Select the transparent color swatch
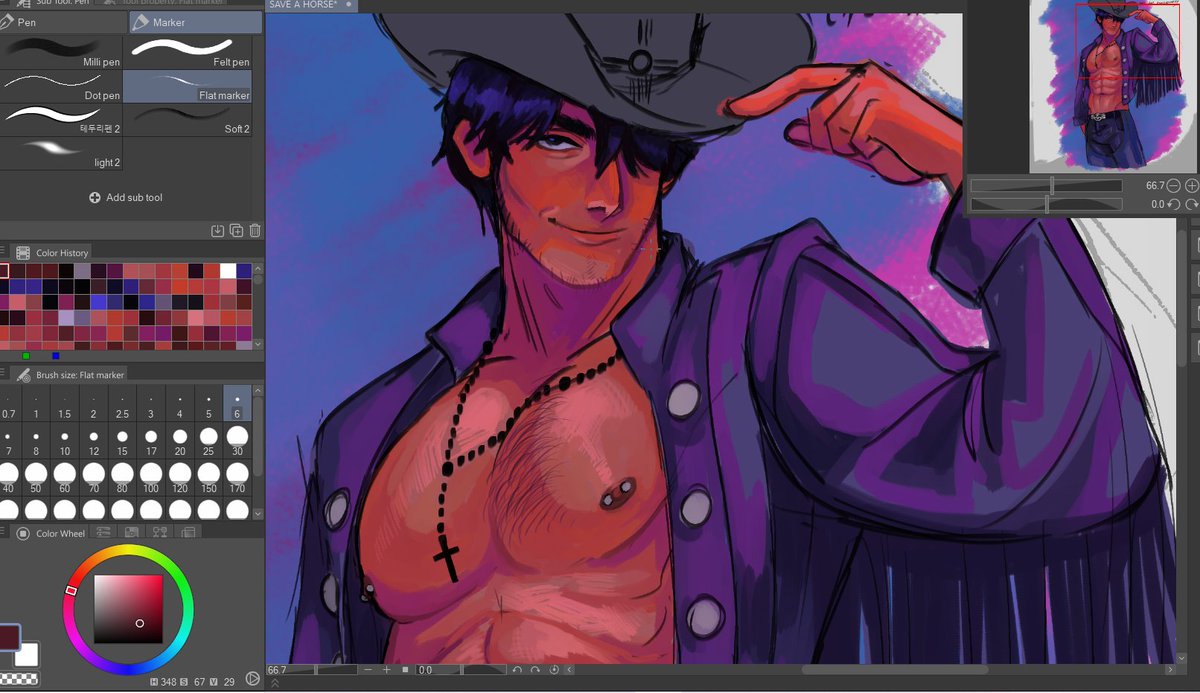 pos(19,678)
